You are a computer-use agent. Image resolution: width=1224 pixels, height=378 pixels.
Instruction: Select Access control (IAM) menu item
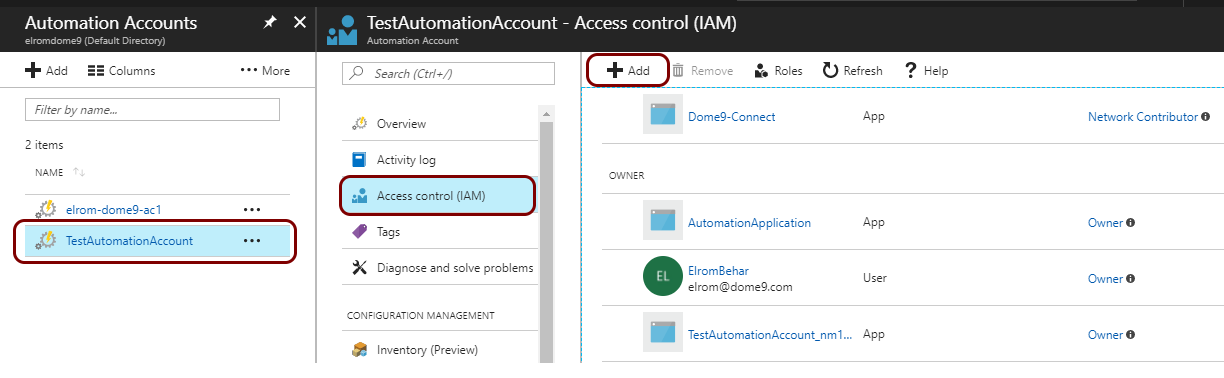pos(439,196)
